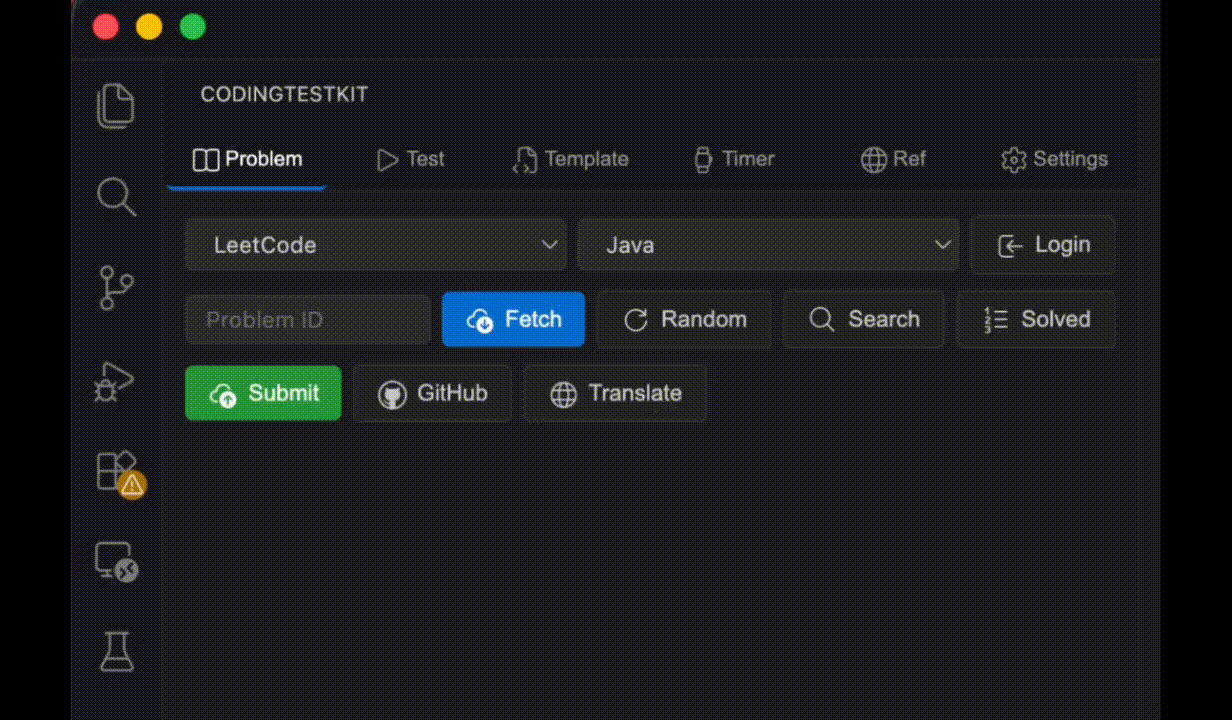1232x720 pixels.
Task: Click the GitHub button
Action: pos(432,393)
